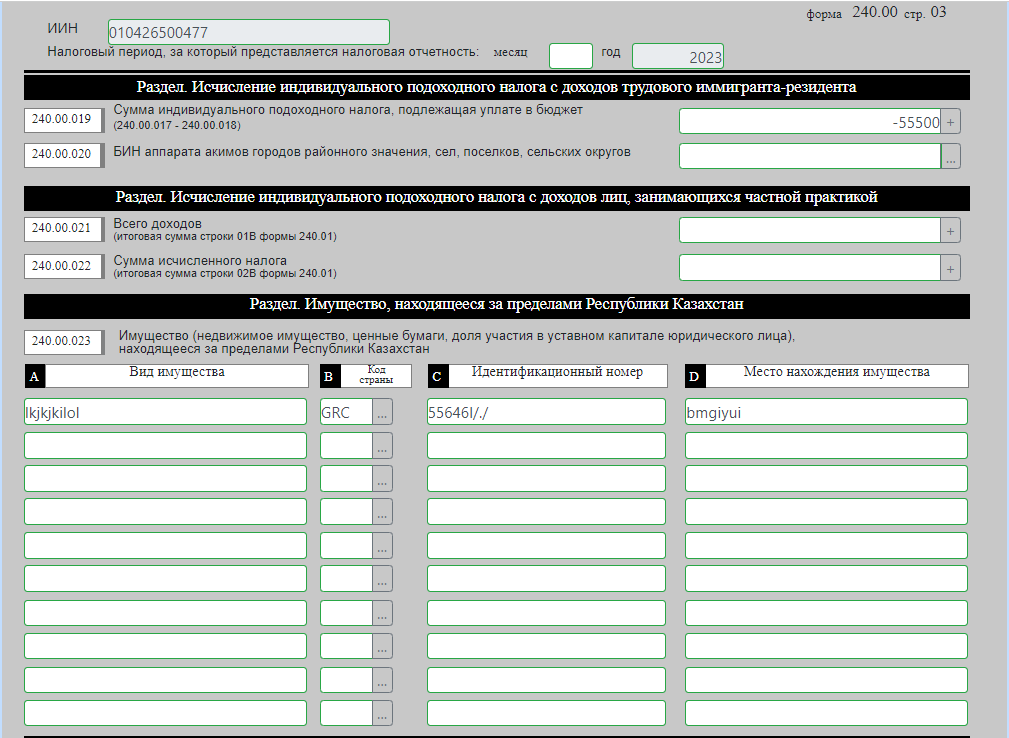The height and width of the screenshot is (738, 1009).
Task: Click third row Идентификационный номер field
Action: point(546,479)
